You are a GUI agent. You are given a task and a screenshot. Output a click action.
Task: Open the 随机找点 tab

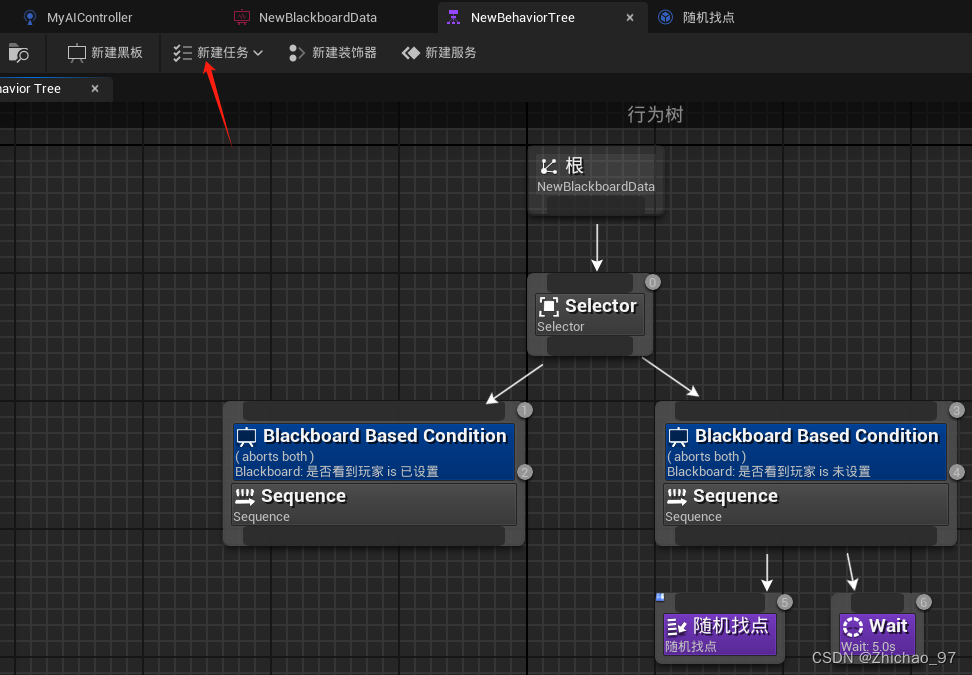[709, 17]
